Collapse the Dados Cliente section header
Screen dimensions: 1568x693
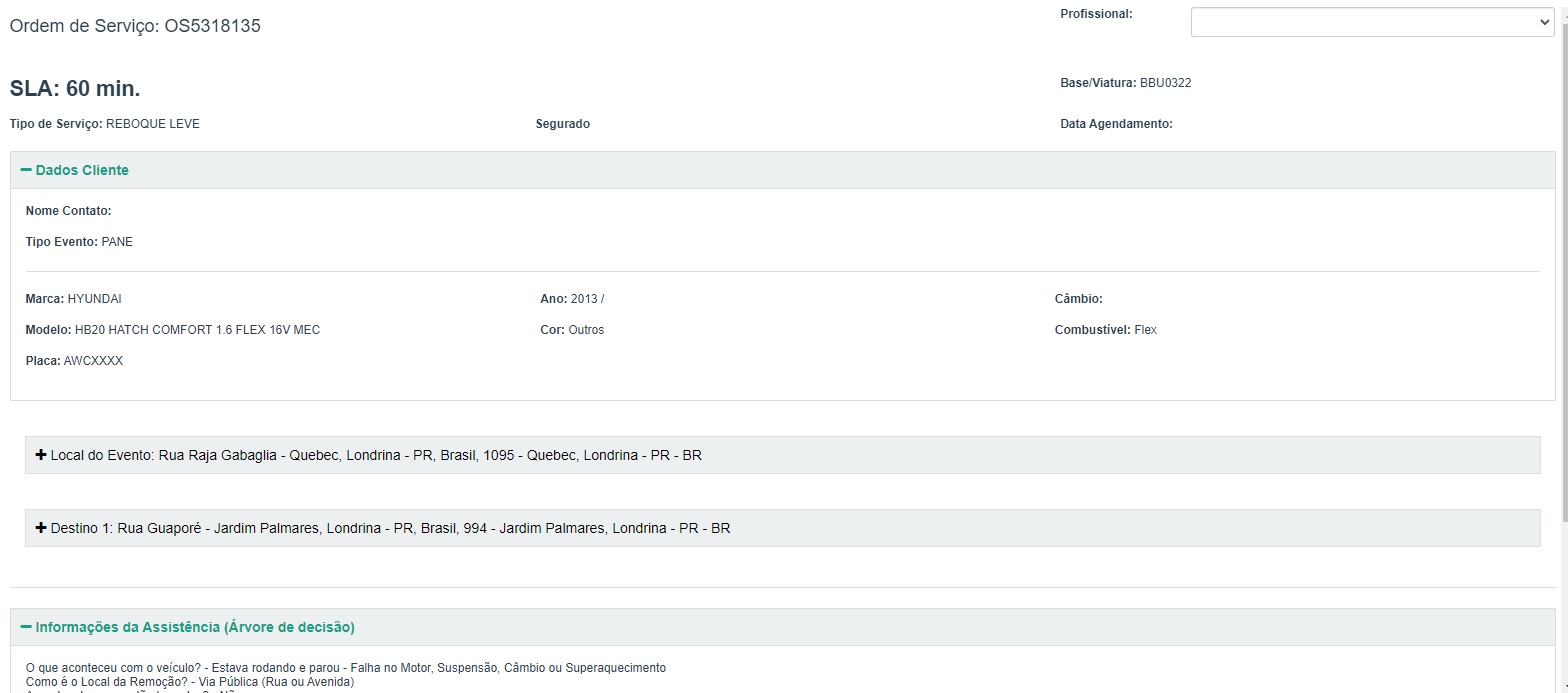click(82, 170)
